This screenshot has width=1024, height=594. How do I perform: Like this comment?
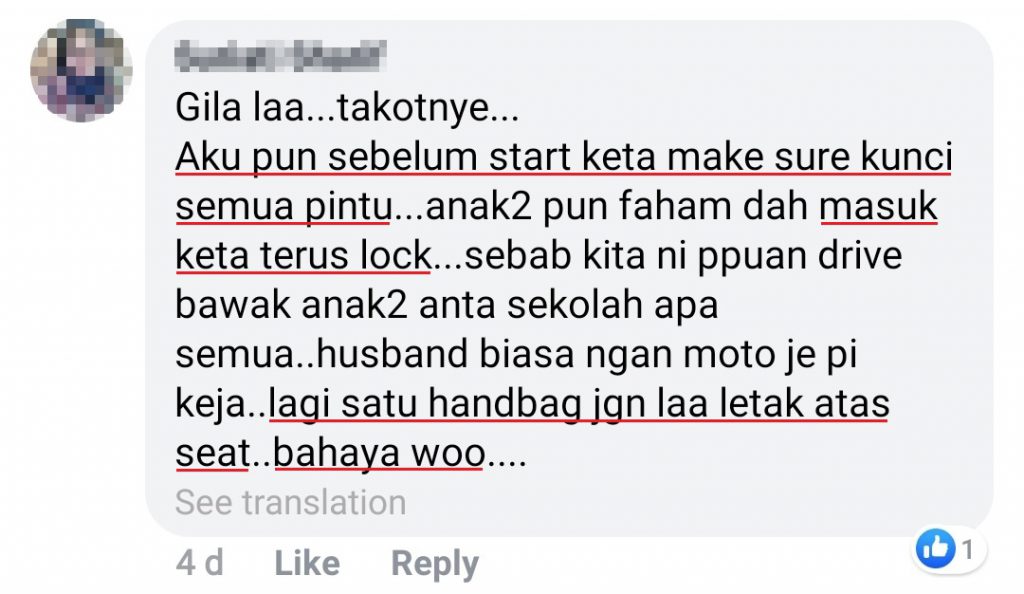point(307,563)
